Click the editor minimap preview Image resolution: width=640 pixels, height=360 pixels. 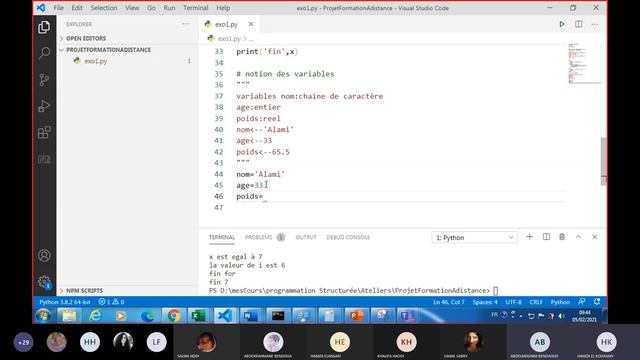tap(584, 63)
